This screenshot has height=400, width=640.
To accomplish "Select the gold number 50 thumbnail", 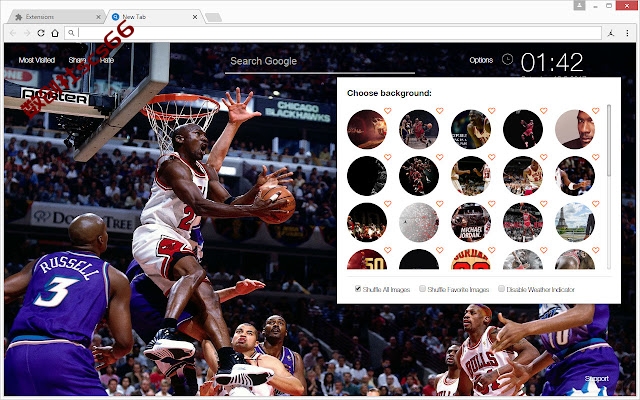I will 367,259.
